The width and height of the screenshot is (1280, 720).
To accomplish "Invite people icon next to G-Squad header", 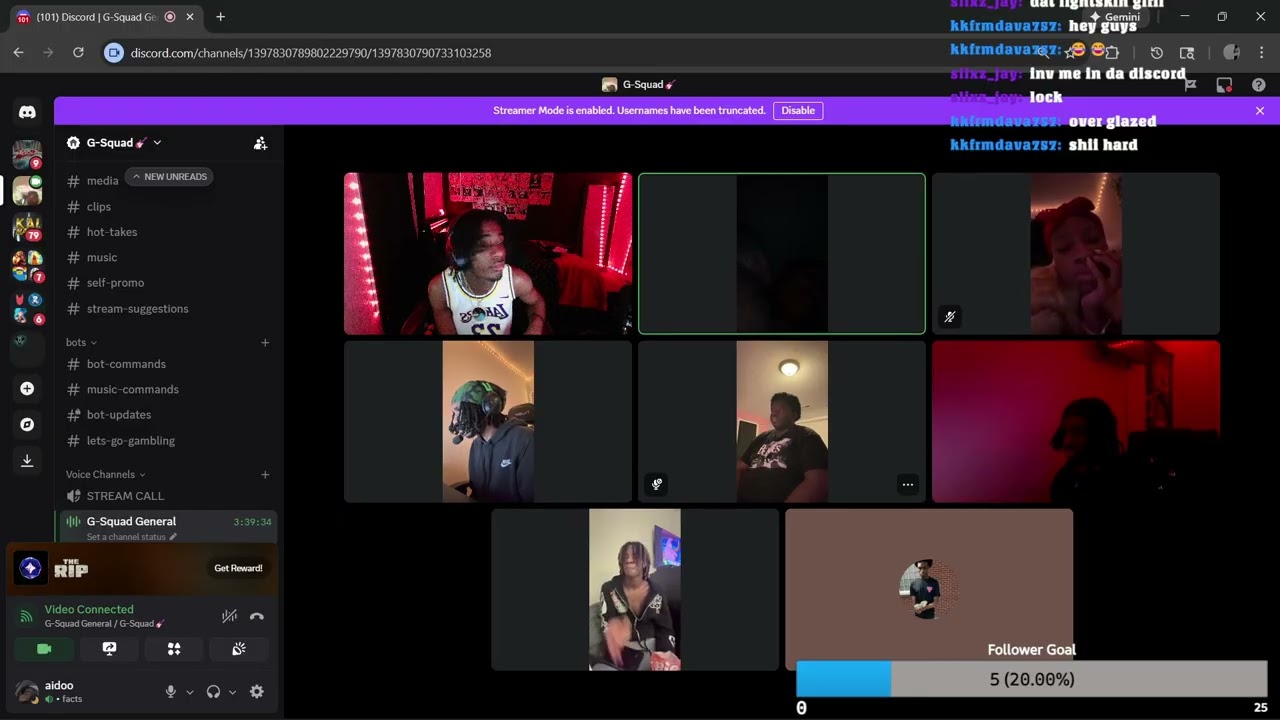I will pyautogui.click(x=260, y=143).
